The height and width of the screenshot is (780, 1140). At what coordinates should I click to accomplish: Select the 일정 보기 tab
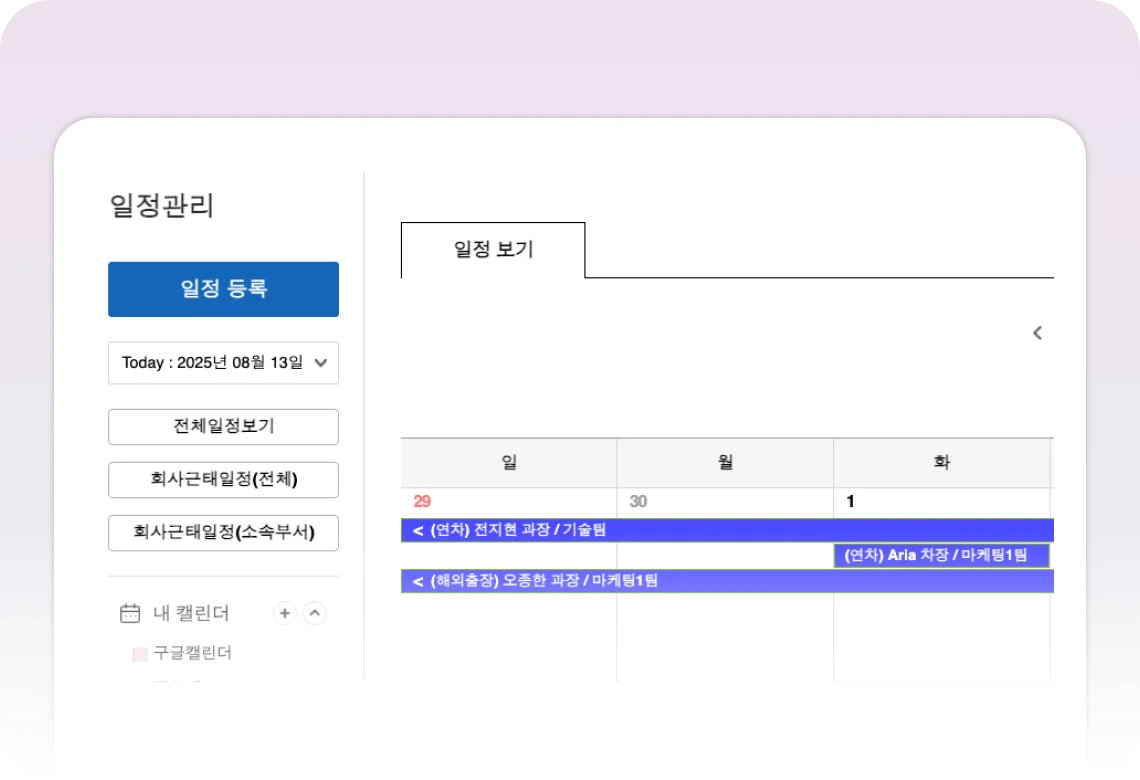pyautogui.click(x=493, y=250)
